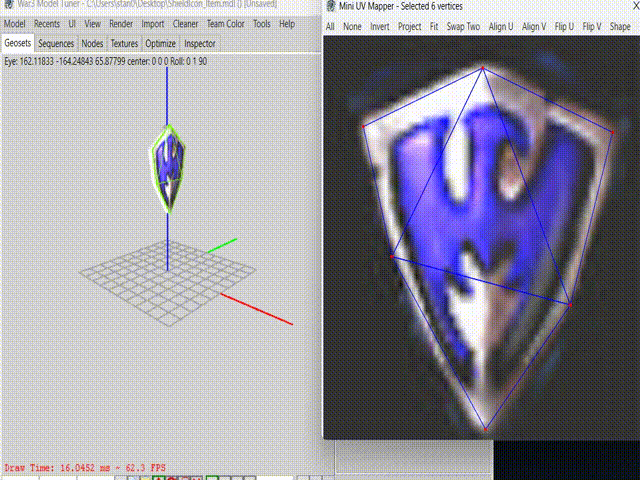640x480 pixels.
Task: Click the War3 Model Tuner window icon
Action: (x=9, y=4)
